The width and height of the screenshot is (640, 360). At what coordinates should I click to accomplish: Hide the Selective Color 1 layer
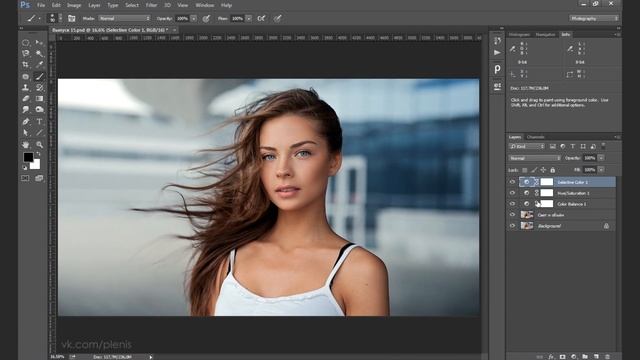pos(512,182)
